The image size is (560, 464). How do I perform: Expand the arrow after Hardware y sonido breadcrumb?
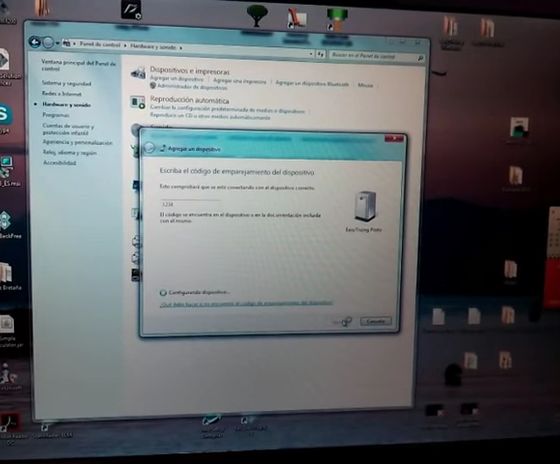point(181,48)
